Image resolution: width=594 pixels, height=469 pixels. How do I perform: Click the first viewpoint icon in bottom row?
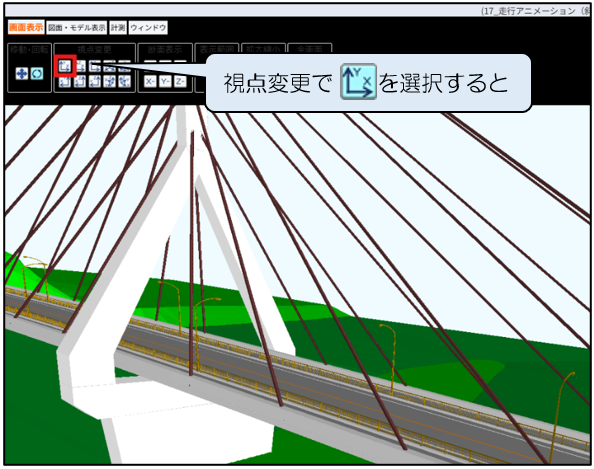[x=65, y=81]
